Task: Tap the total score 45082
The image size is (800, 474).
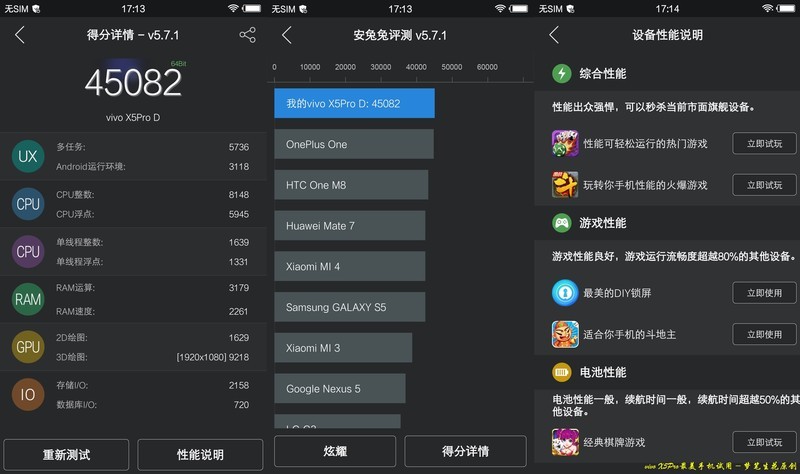Action: point(133,83)
